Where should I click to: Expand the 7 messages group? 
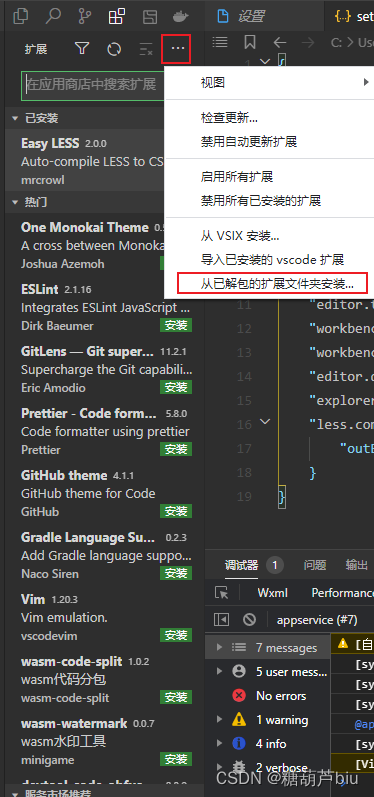220,647
